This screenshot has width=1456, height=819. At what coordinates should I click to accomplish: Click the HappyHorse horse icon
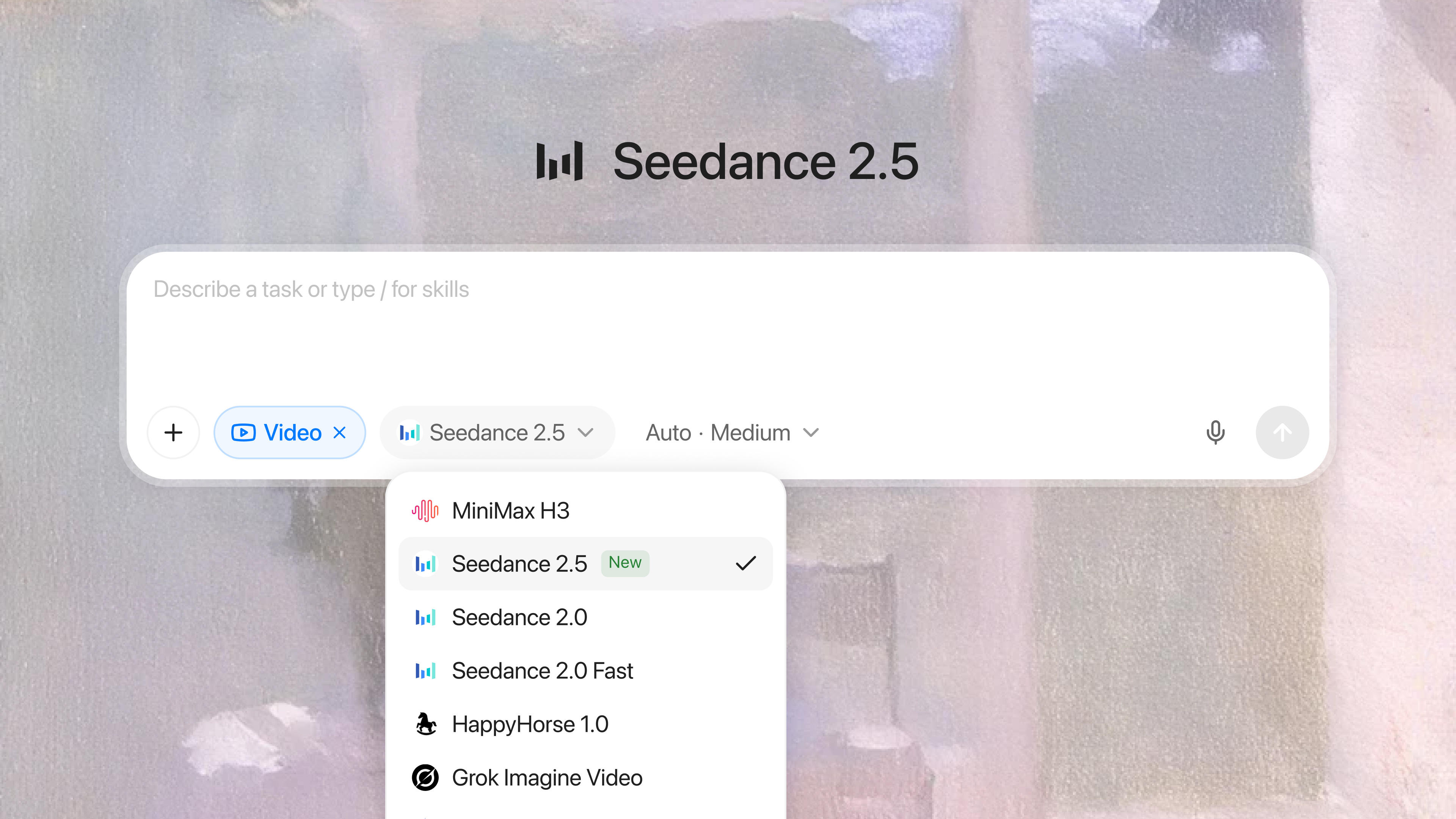coord(425,724)
